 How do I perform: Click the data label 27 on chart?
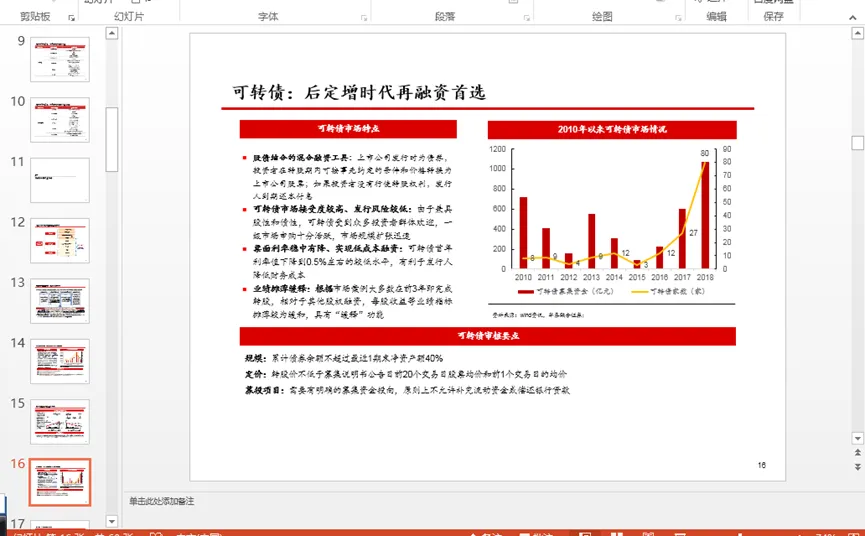click(x=693, y=233)
